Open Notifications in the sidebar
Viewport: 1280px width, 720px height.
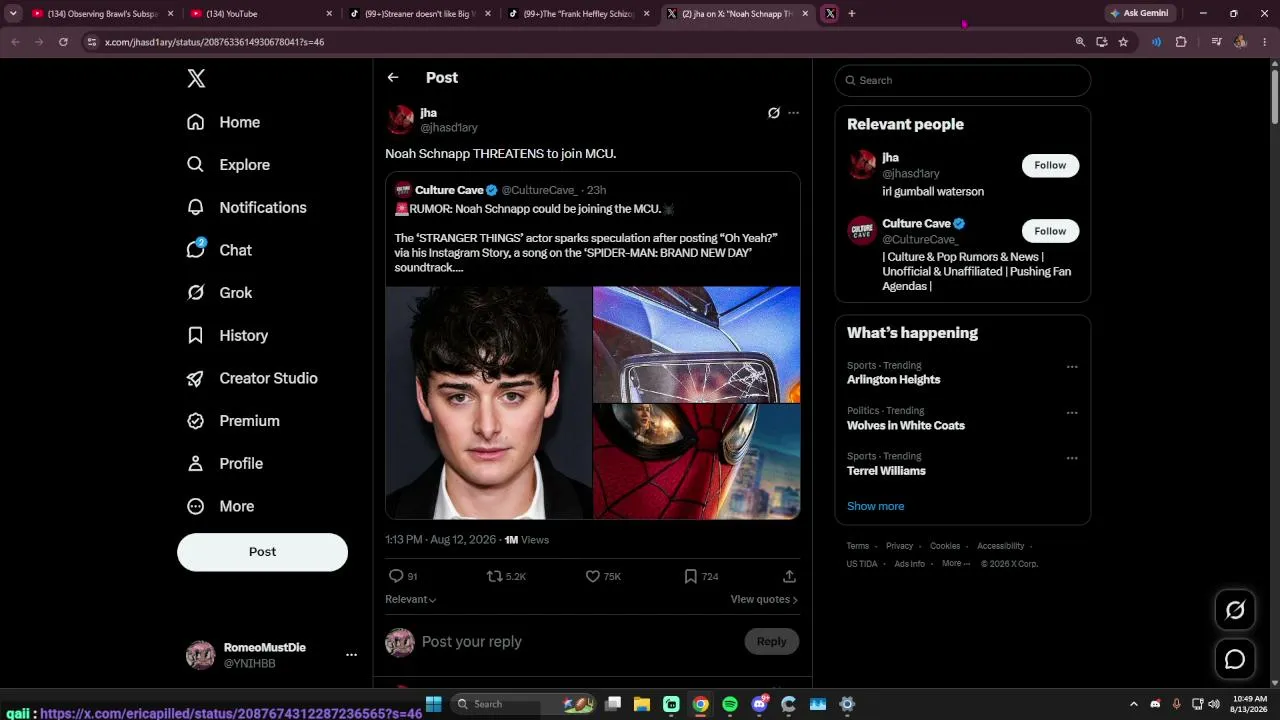coord(246,207)
